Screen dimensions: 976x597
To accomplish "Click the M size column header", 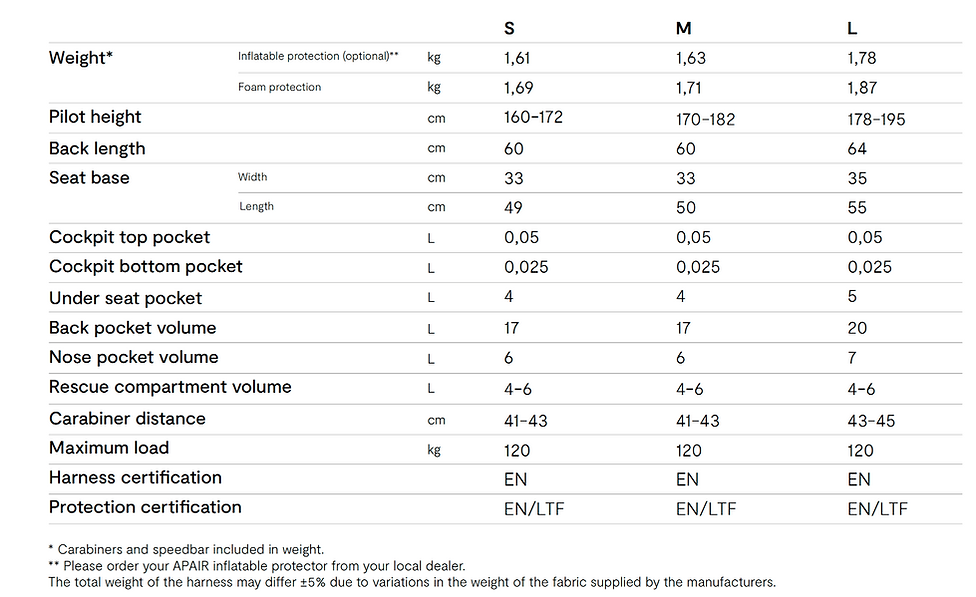I will tap(684, 28).
